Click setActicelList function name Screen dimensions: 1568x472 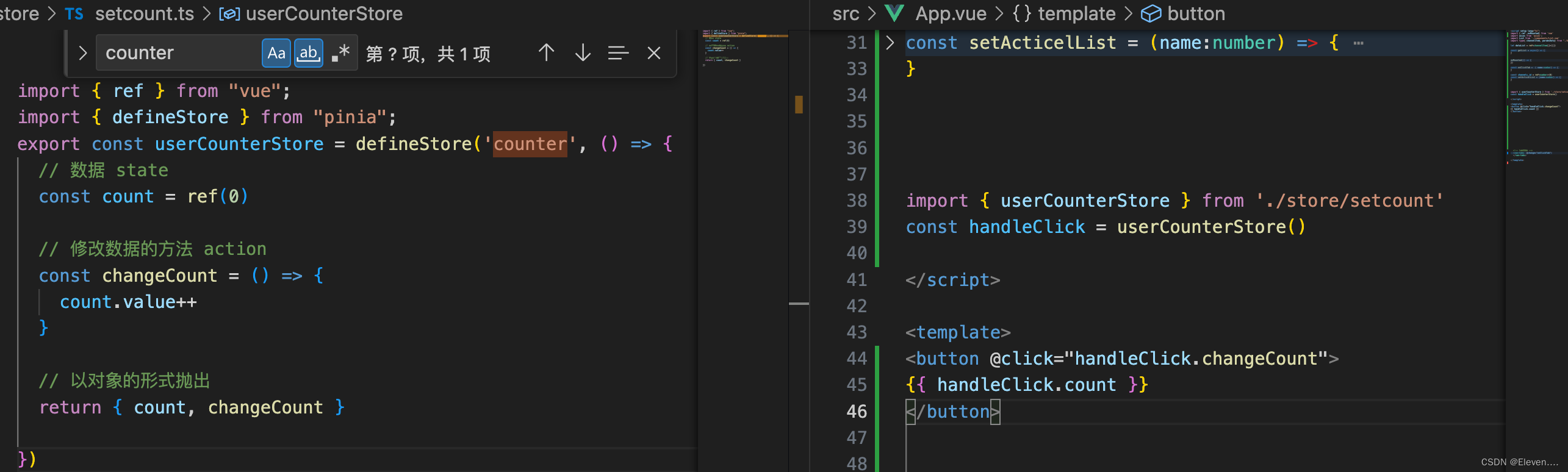click(x=1042, y=43)
